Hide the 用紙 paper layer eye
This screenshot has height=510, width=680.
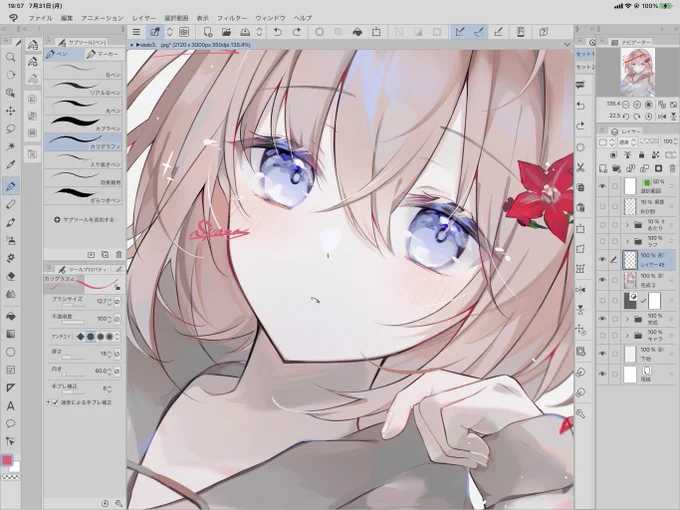602,373
